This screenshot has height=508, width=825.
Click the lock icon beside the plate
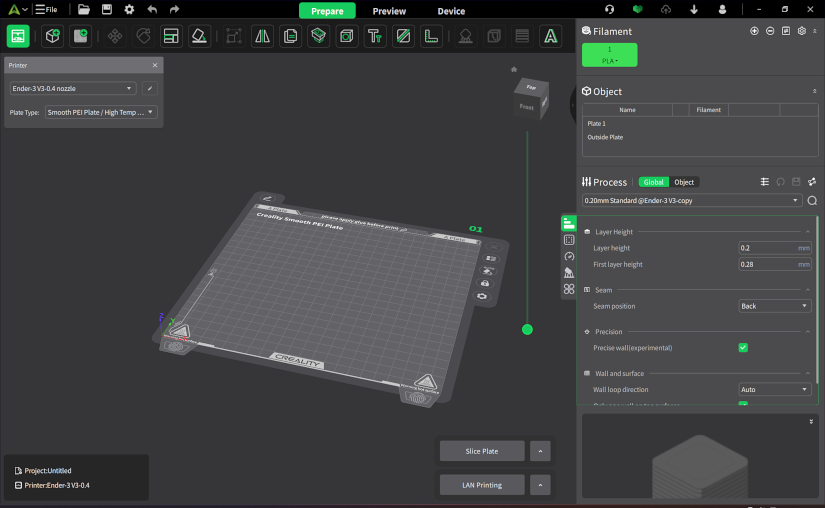click(x=485, y=283)
